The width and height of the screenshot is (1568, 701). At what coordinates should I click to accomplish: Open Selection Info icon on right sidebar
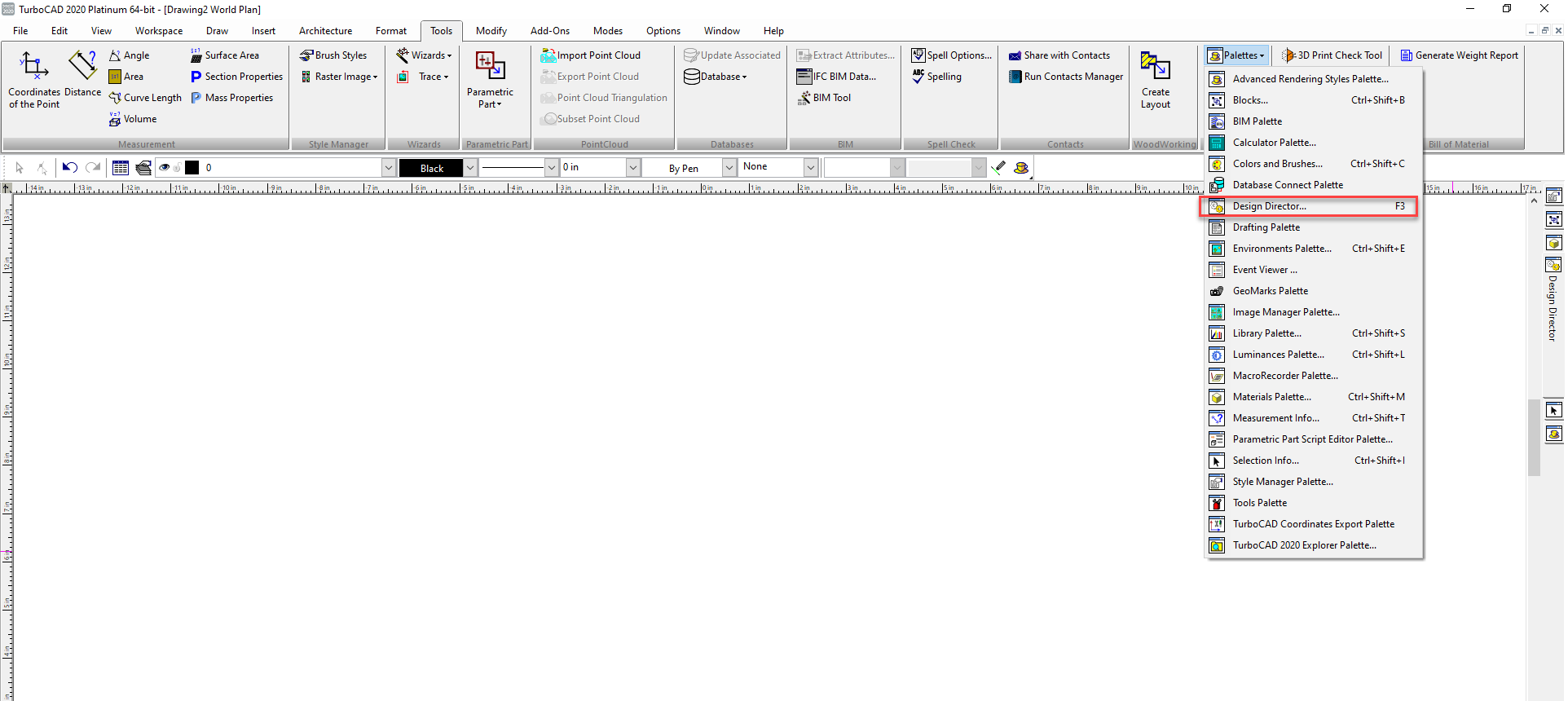pyautogui.click(x=1554, y=411)
